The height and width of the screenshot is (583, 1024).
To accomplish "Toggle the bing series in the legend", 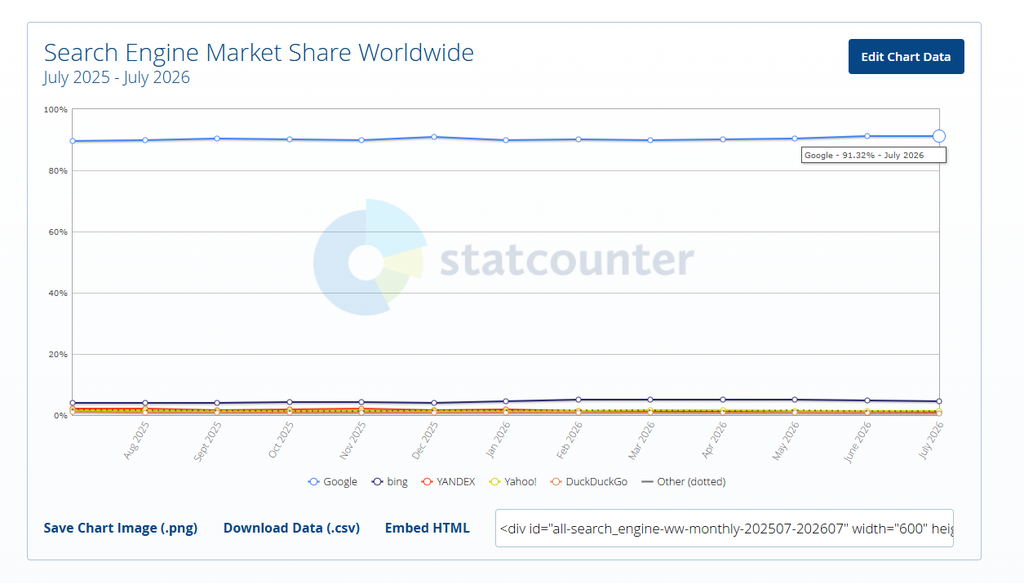I will point(389,482).
